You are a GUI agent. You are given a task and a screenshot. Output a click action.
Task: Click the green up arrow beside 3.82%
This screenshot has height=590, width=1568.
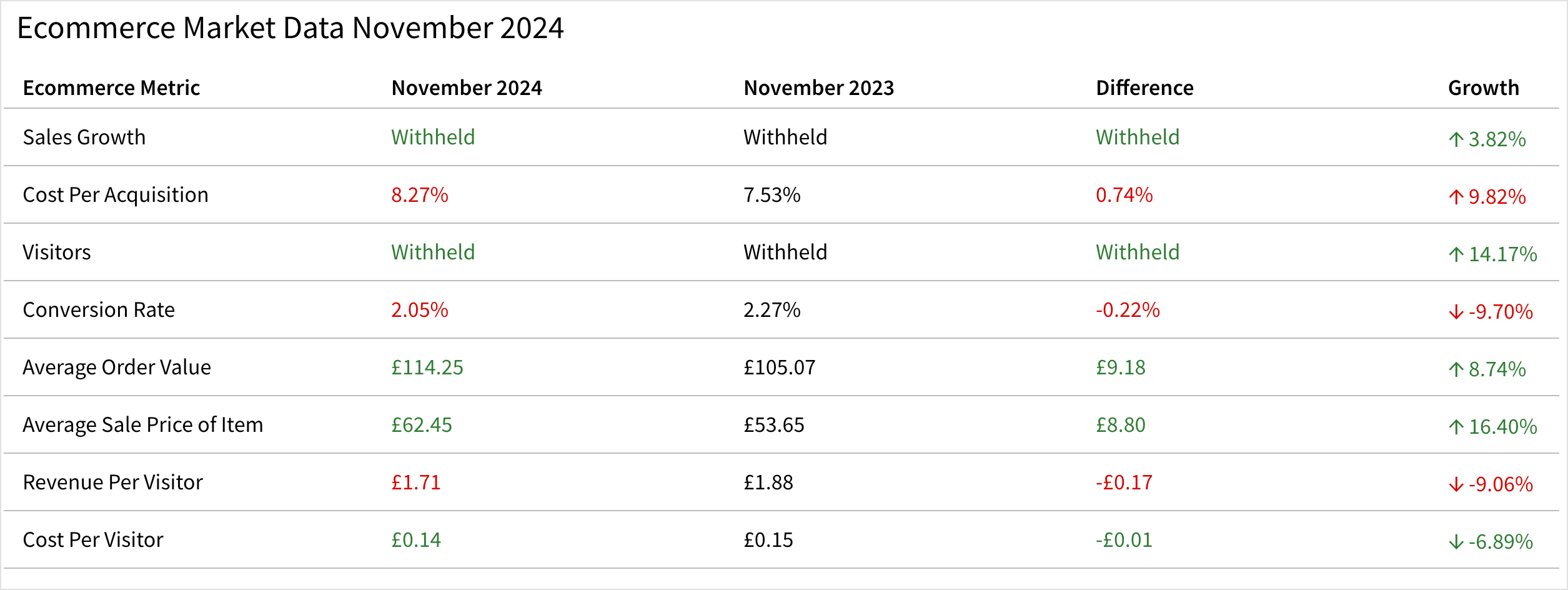(x=1456, y=140)
